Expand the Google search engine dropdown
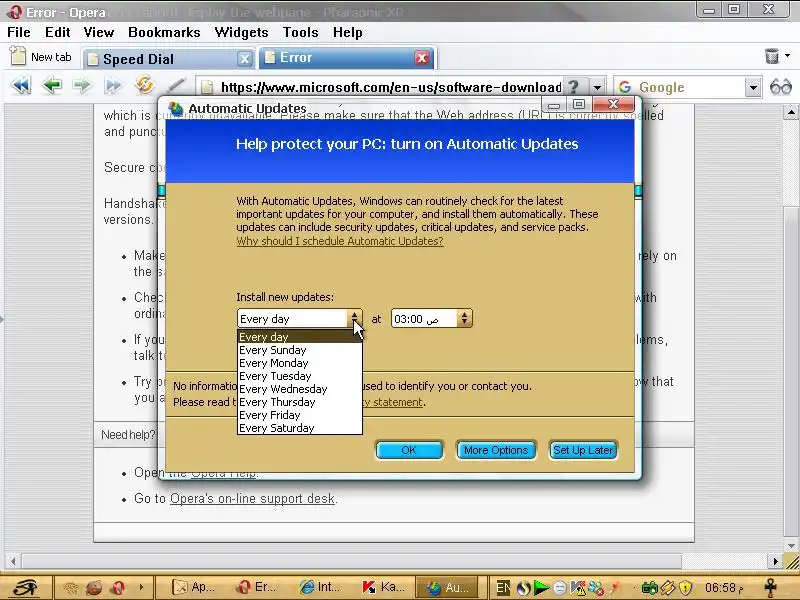 [753, 87]
